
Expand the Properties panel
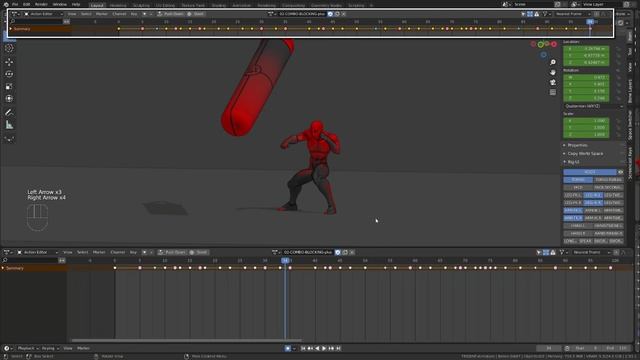pos(577,145)
